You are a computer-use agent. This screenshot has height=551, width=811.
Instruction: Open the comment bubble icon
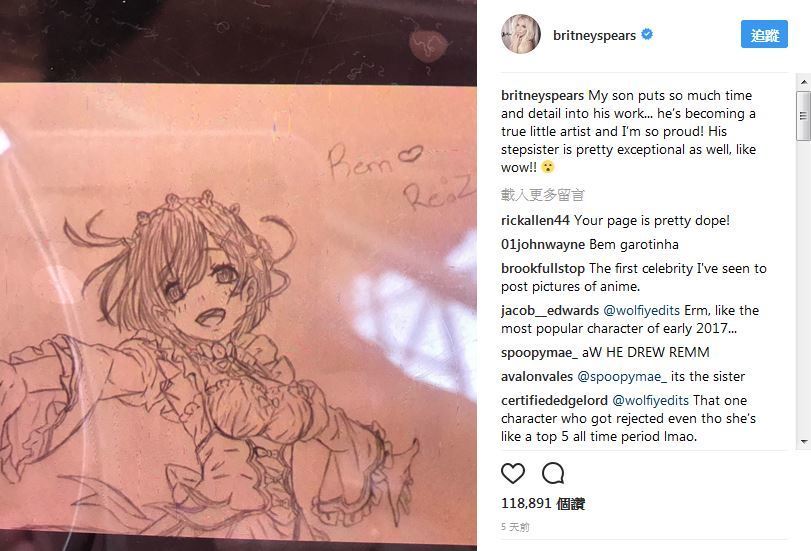[553, 473]
